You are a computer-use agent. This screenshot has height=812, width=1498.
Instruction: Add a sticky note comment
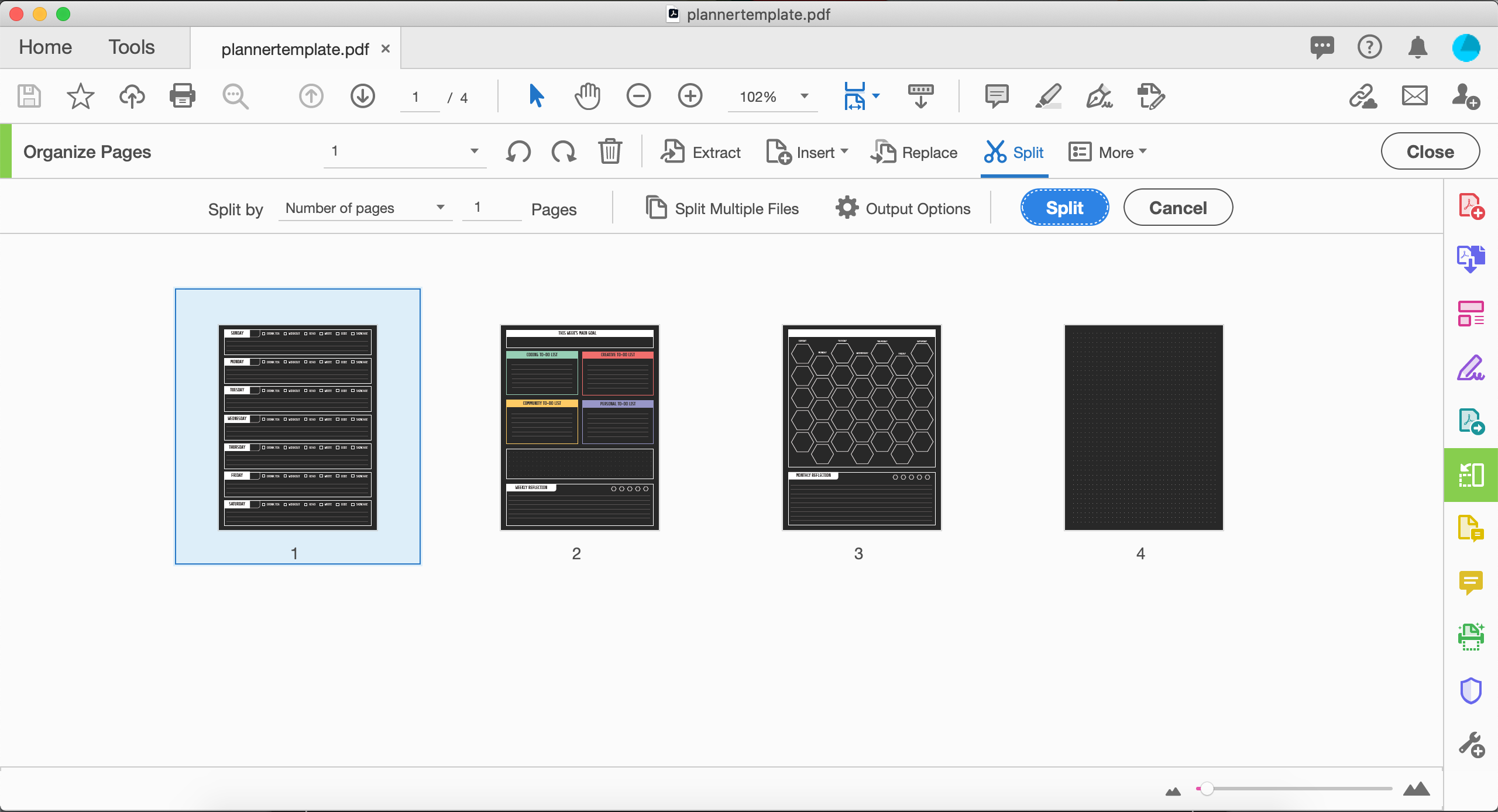click(997, 96)
